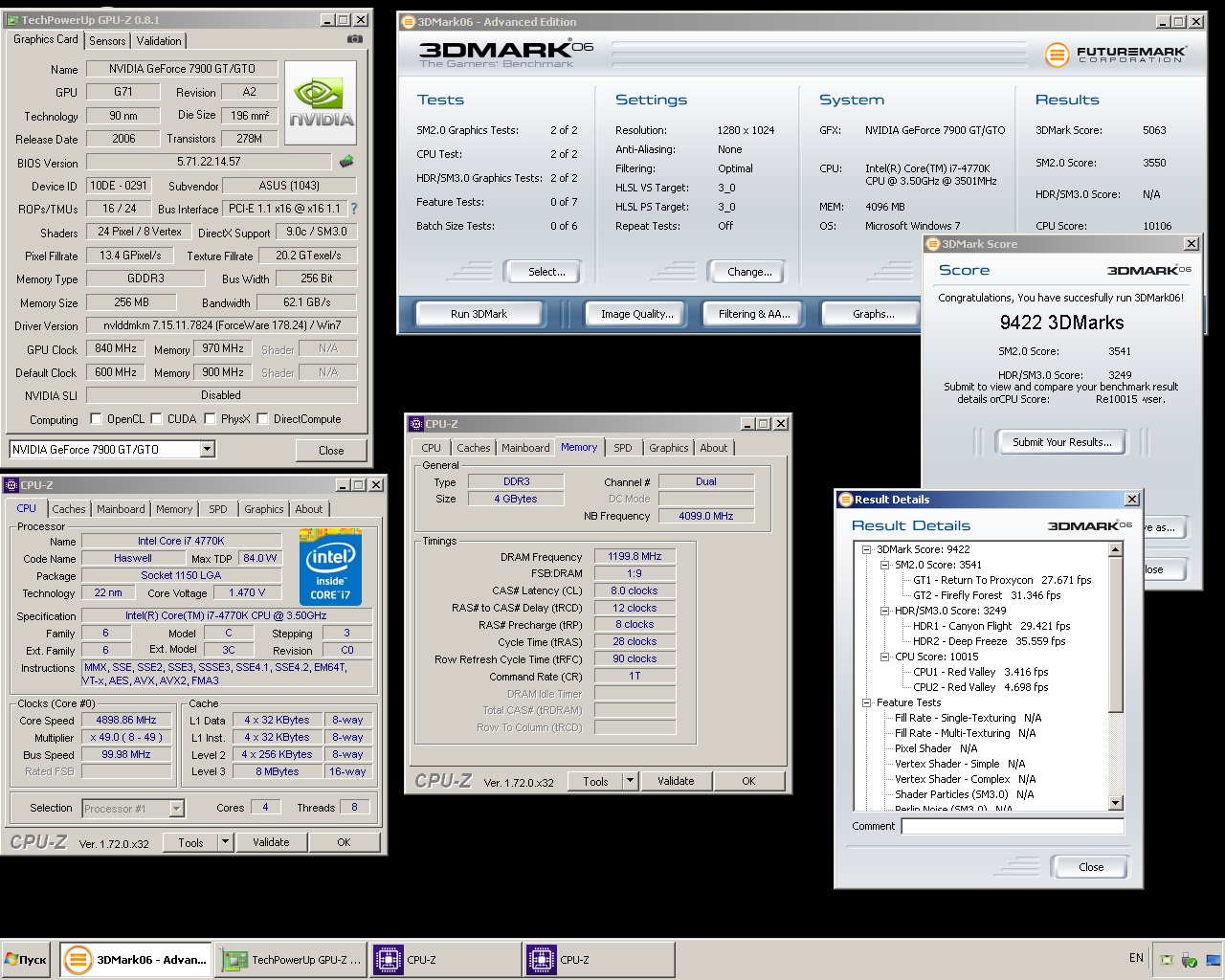This screenshot has width=1225, height=980.
Task: Open Mainboard tab in CPU-Z CPU window
Action: pos(121,509)
